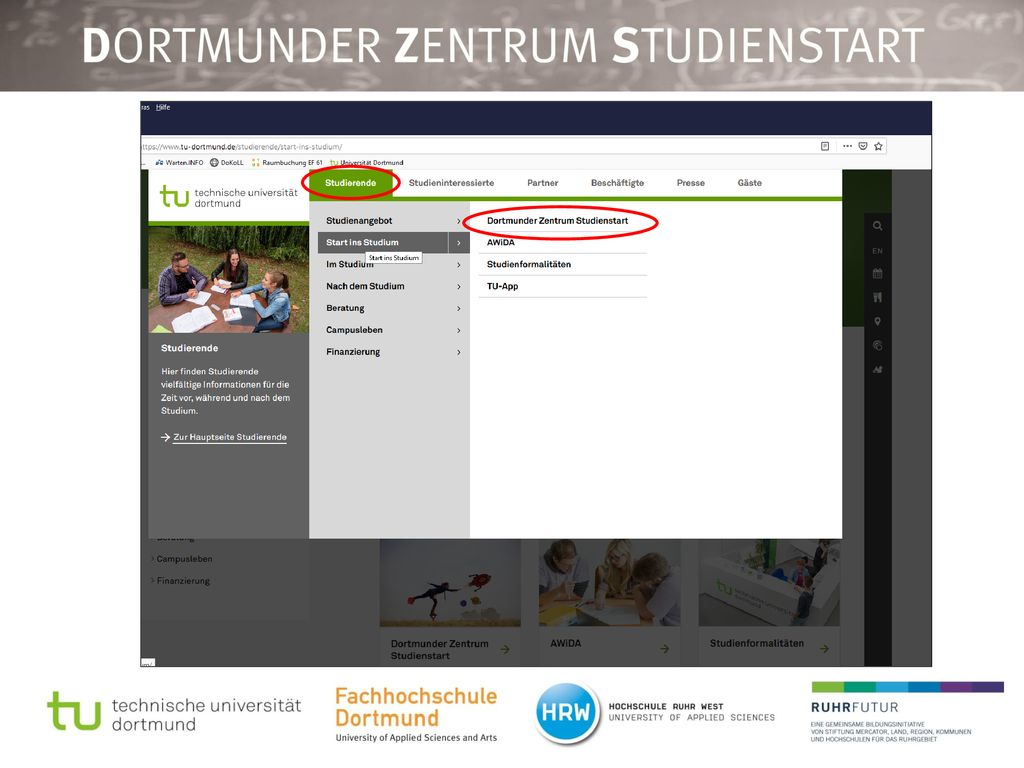The image size is (1024, 768).
Task: Select the Studierende tab
Action: click(x=351, y=183)
